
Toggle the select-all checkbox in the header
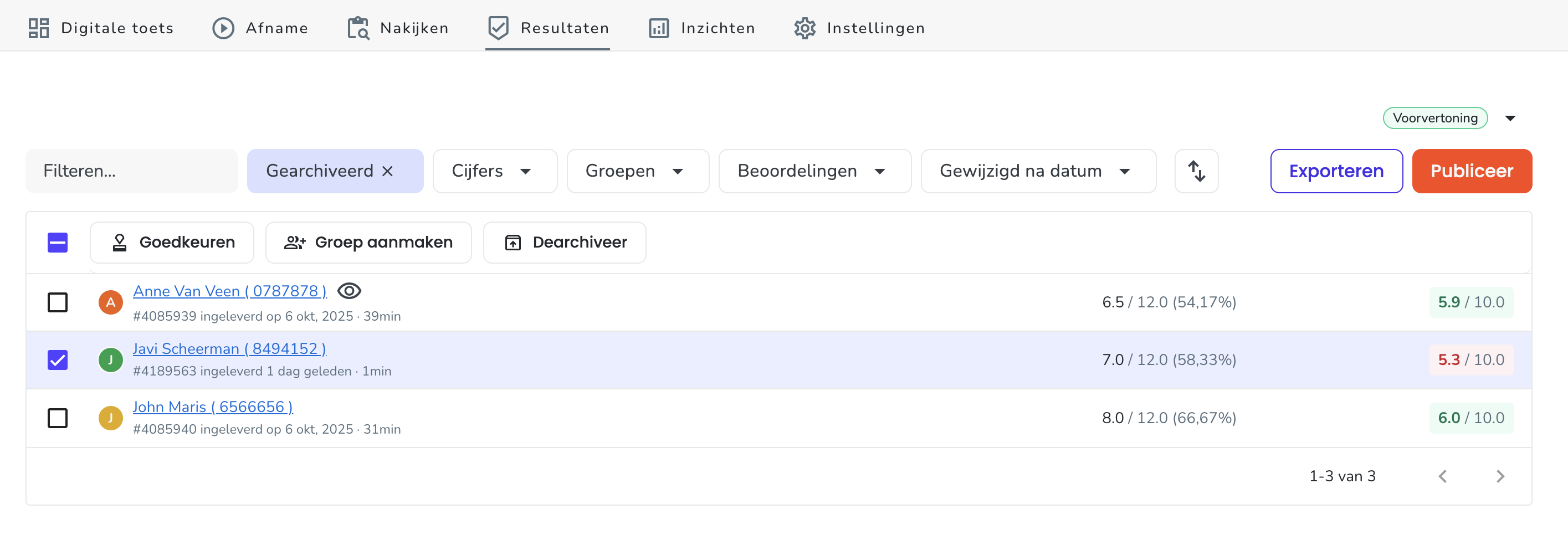[58, 242]
